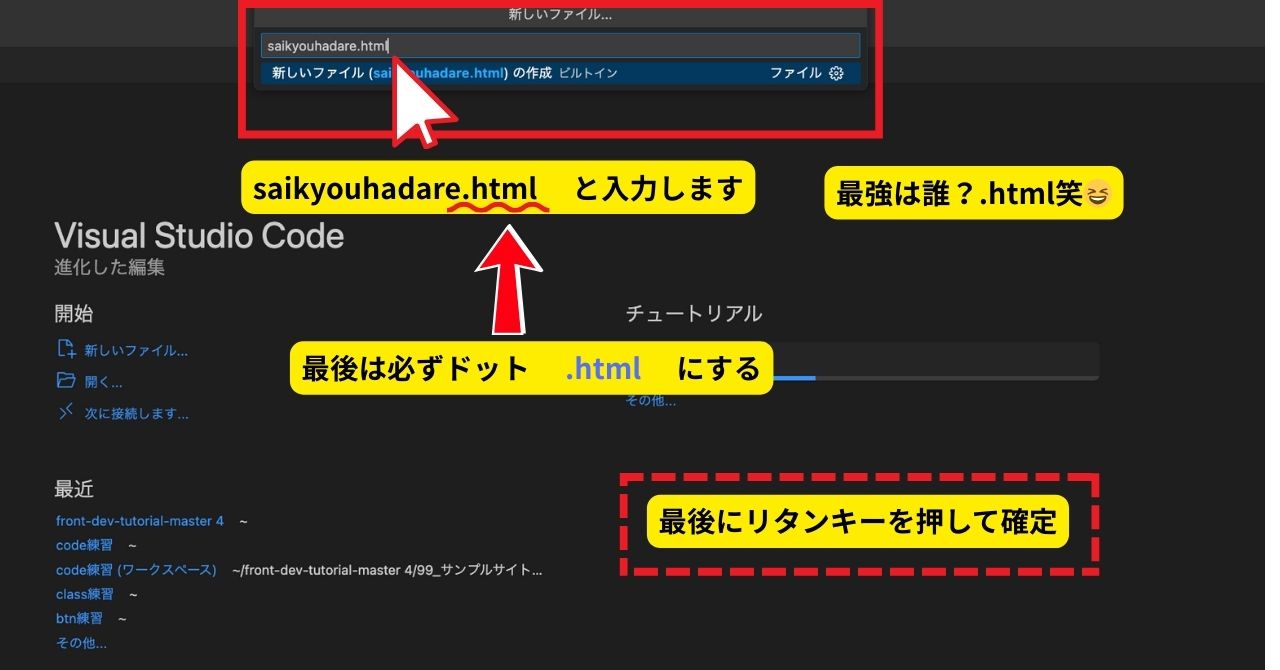Image resolution: width=1280 pixels, height=670 pixels.
Task: Click その他... under the チュートリアル section
Action: click(x=650, y=400)
